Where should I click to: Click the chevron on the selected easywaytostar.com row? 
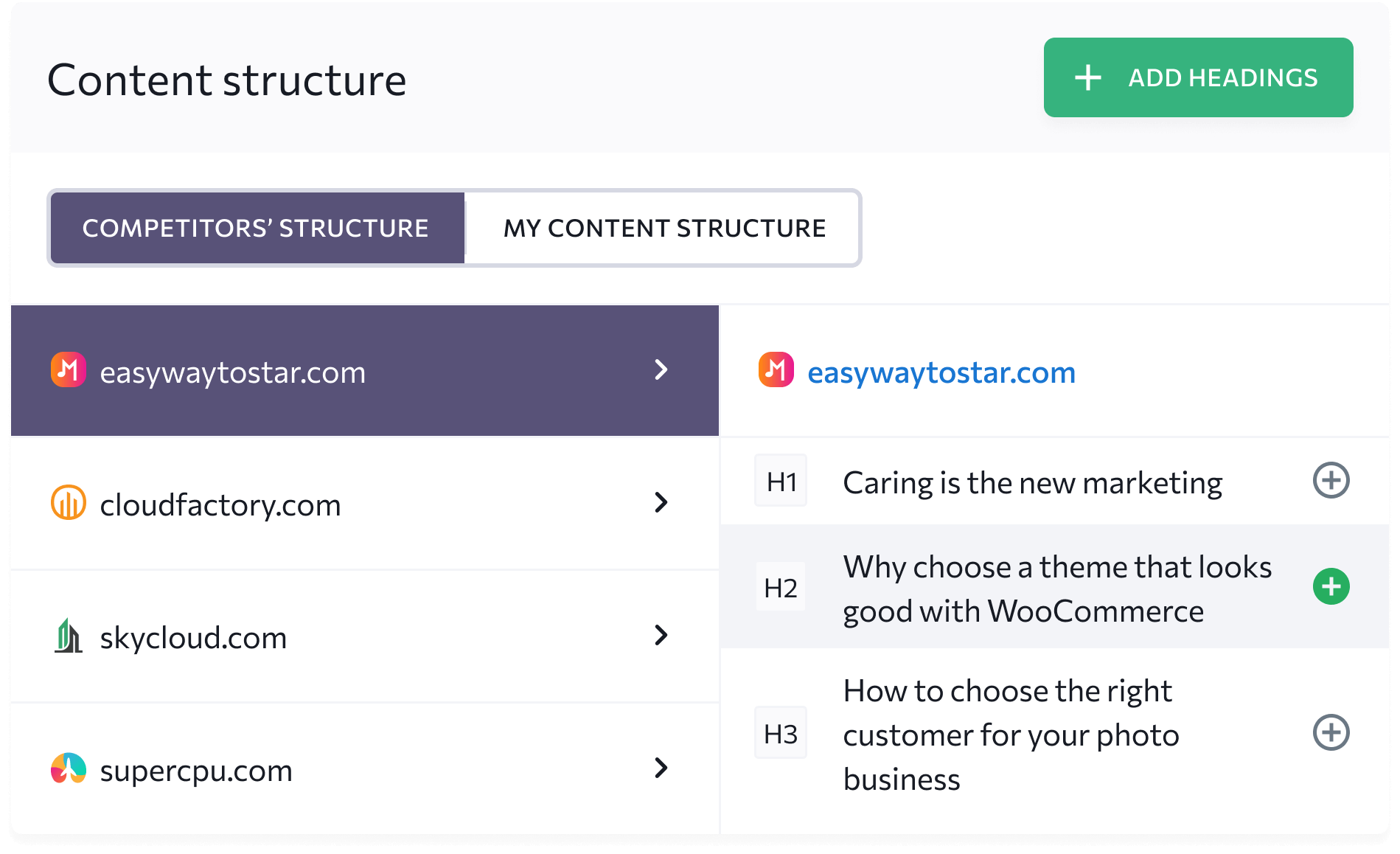[x=661, y=370]
